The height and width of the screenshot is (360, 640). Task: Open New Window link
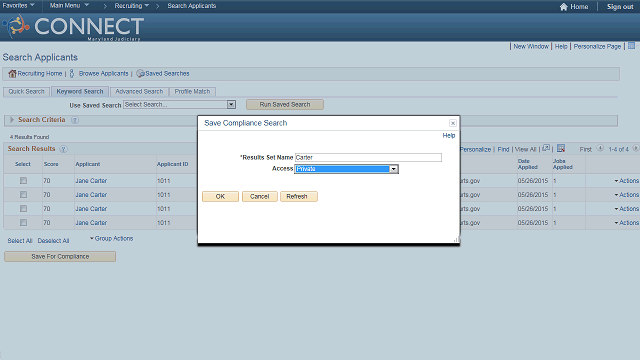(531, 47)
